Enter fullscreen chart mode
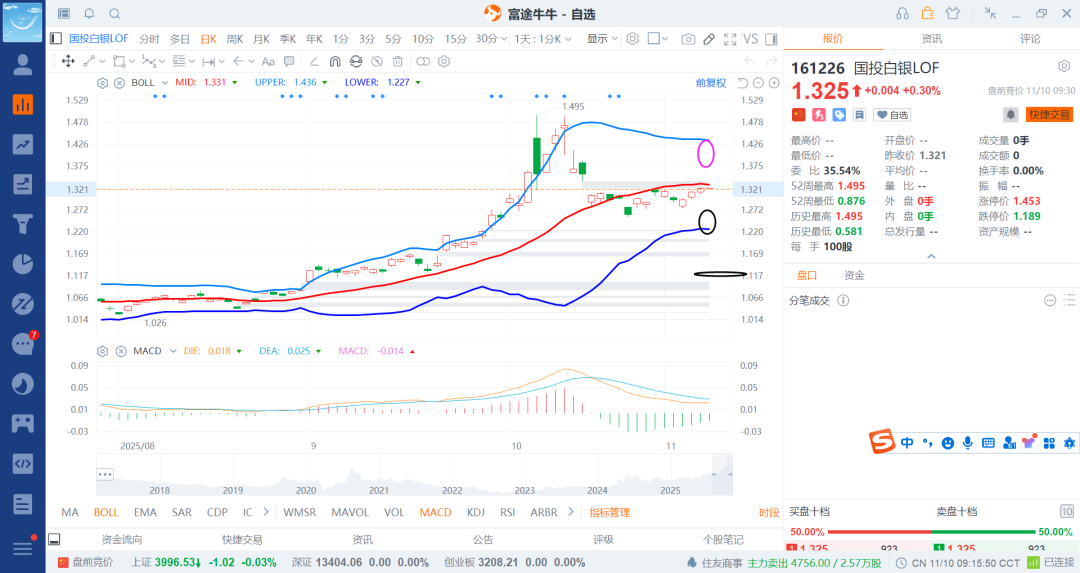The image size is (1080, 573). 730,39
